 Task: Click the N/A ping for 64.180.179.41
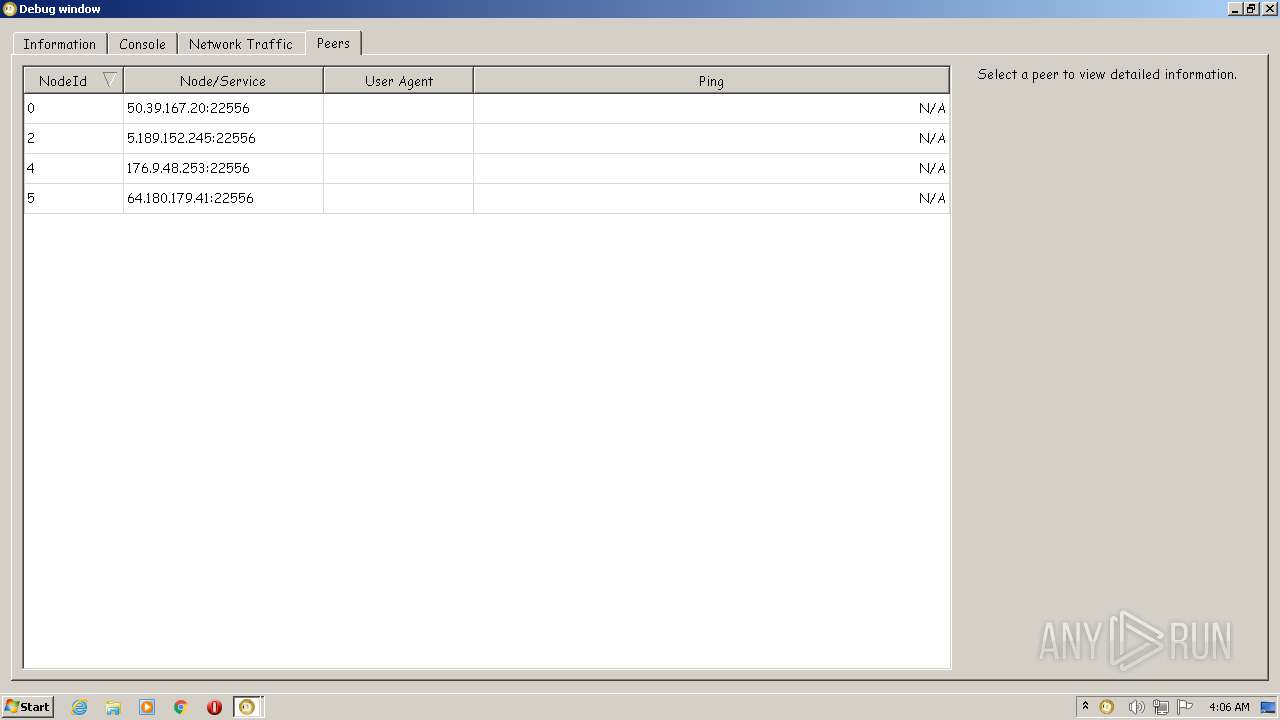(932, 198)
